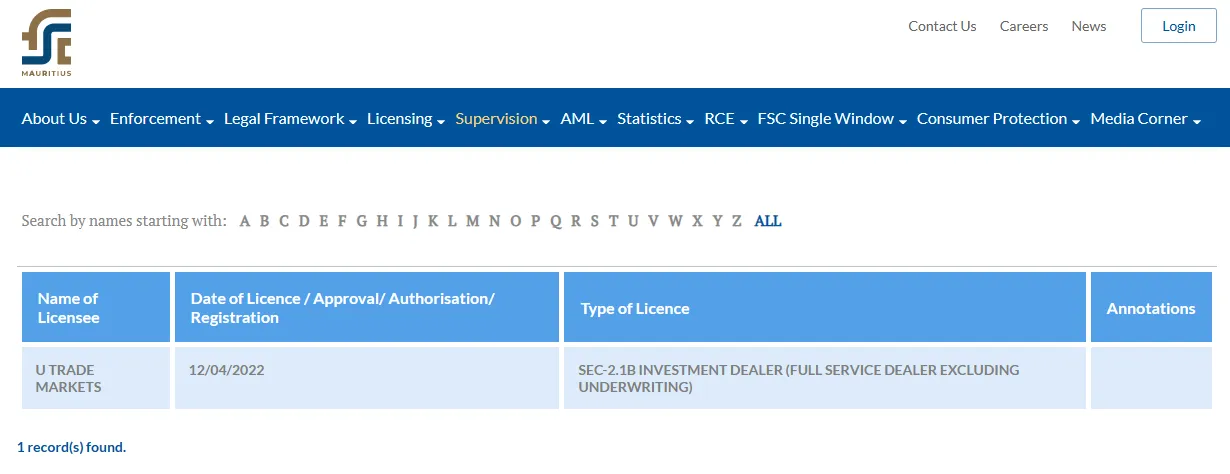
Task: Open the Consumer Protection menu
Action: [x=999, y=119]
